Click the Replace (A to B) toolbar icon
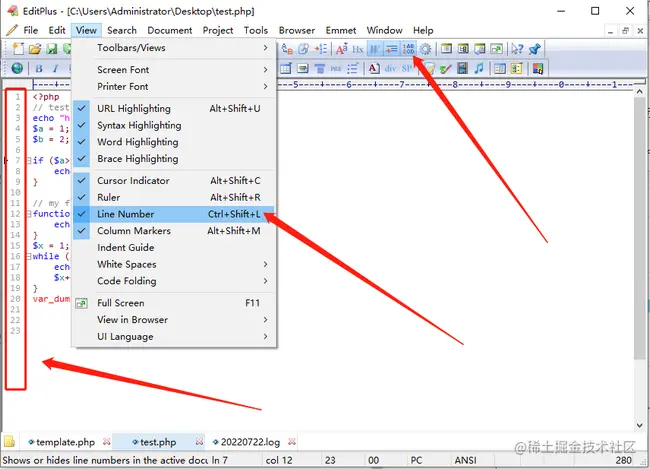The height and width of the screenshot is (469, 650). [x=287, y=49]
